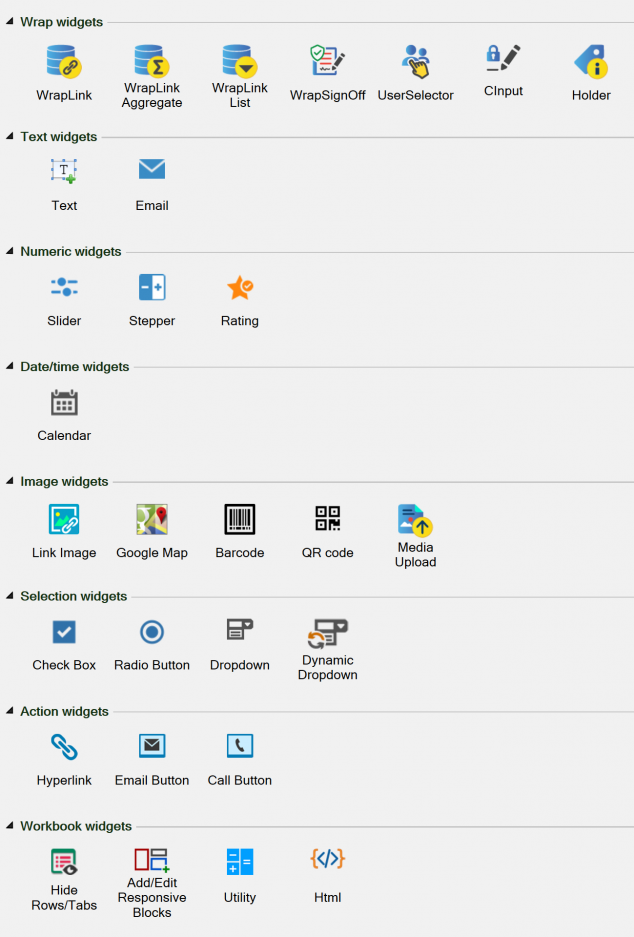Click the Hide Rows/Tabs widget
Image resolution: width=634 pixels, height=937 pixels.
[64, 861]
